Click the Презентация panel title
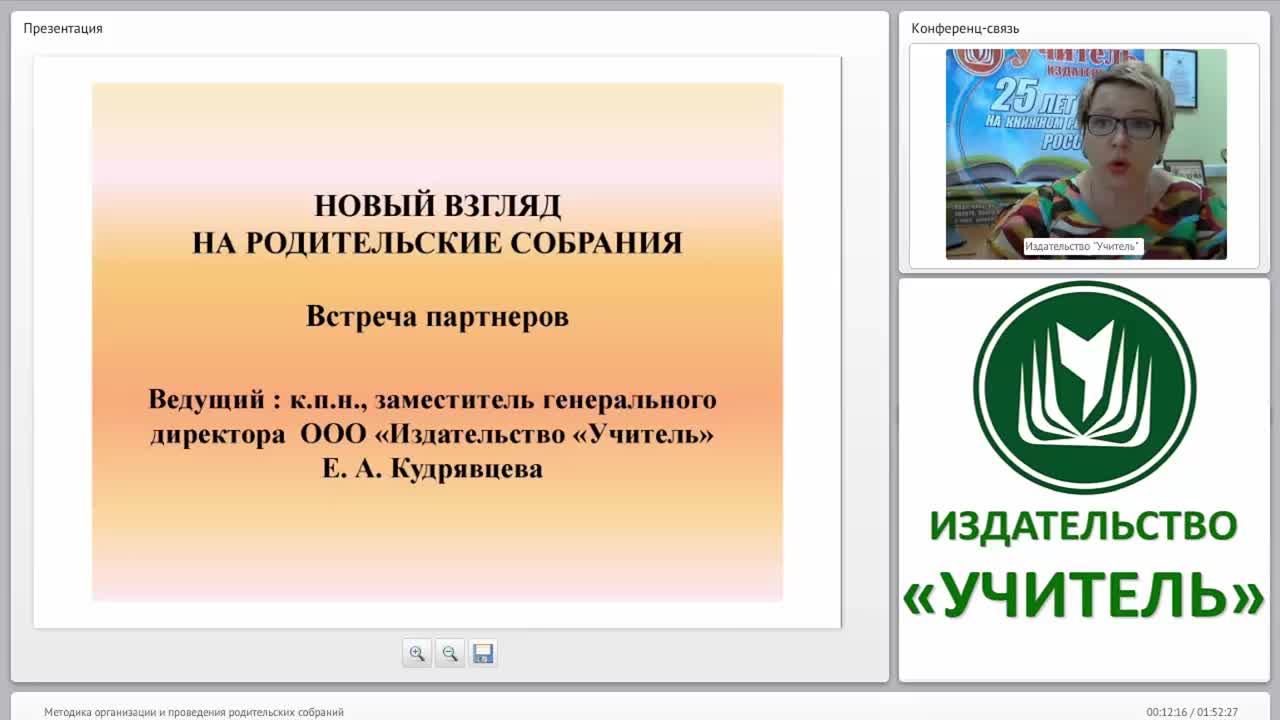Viewport: 1280px width, 720px height. (x=63, y=28)
